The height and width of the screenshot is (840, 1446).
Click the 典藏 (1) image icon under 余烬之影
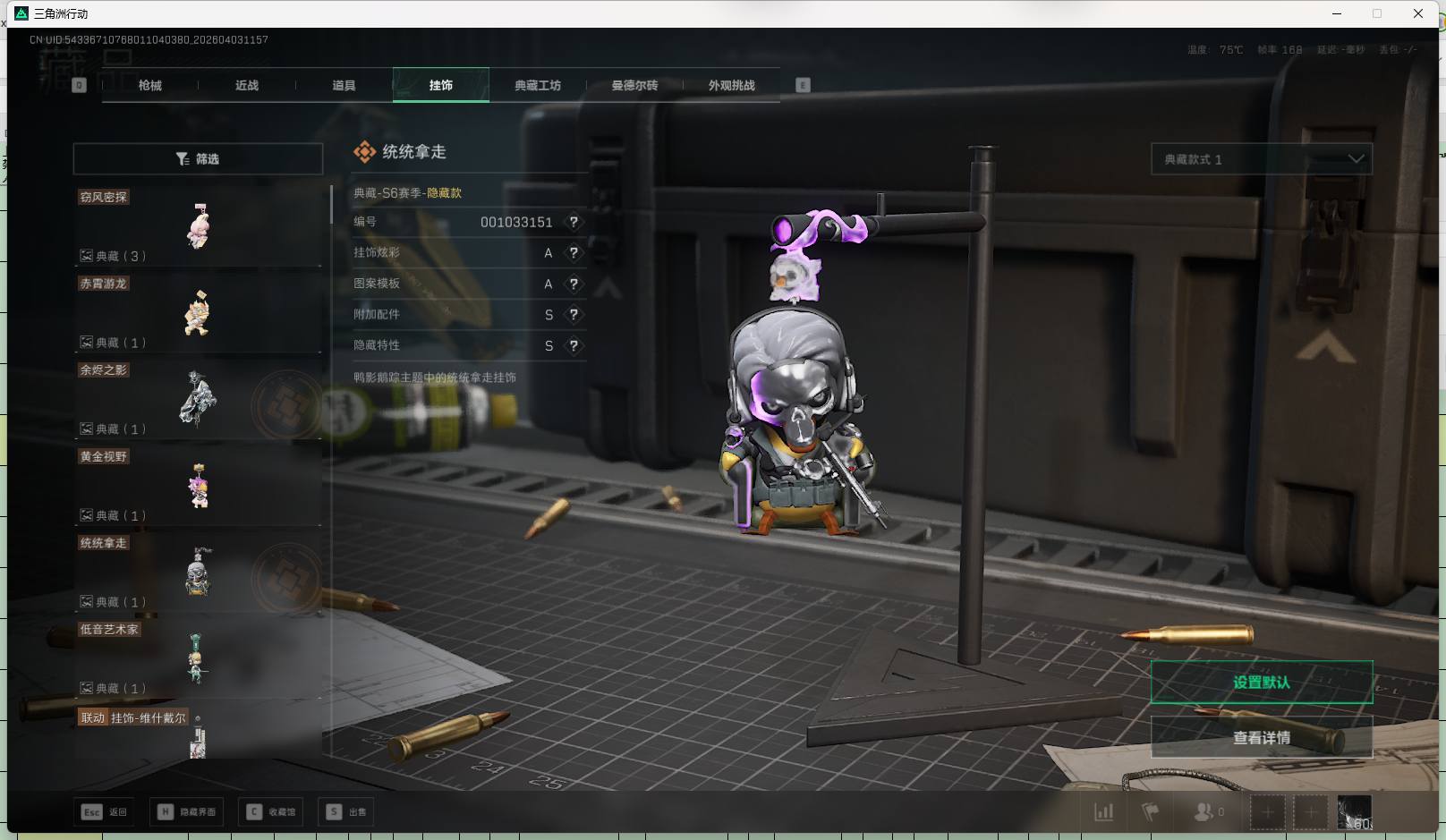pos(87,429)
